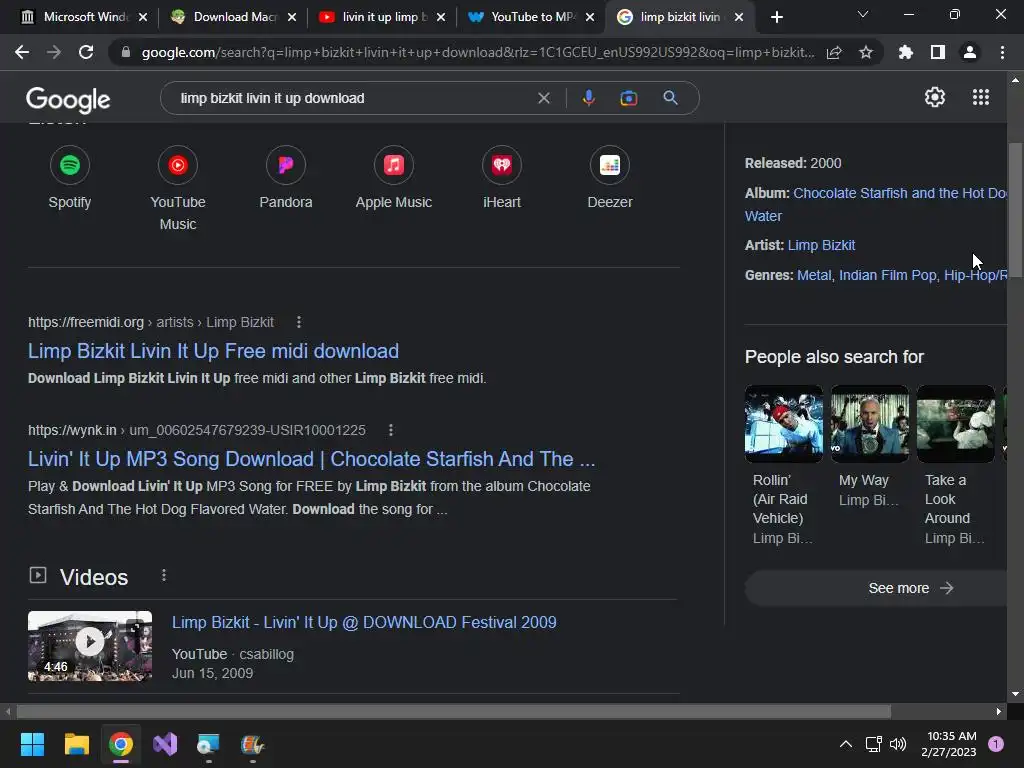Open more options for wynk.in result
This screenshot has width=1024, height=768.
[391, 430]
